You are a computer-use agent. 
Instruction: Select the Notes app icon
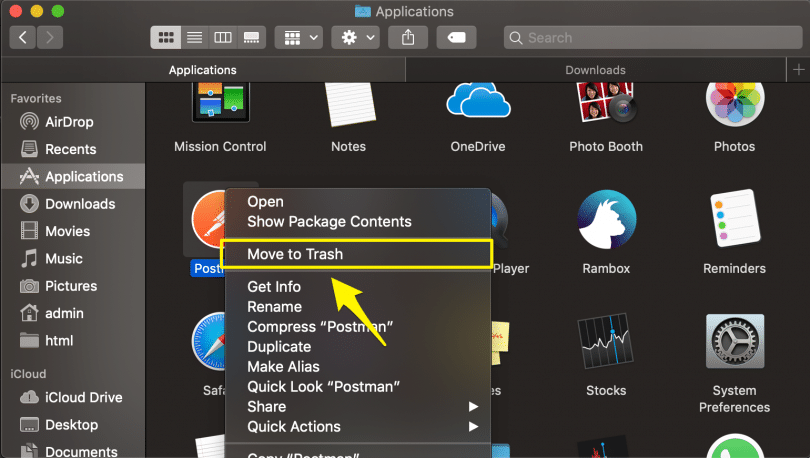(x=349, y=104)
